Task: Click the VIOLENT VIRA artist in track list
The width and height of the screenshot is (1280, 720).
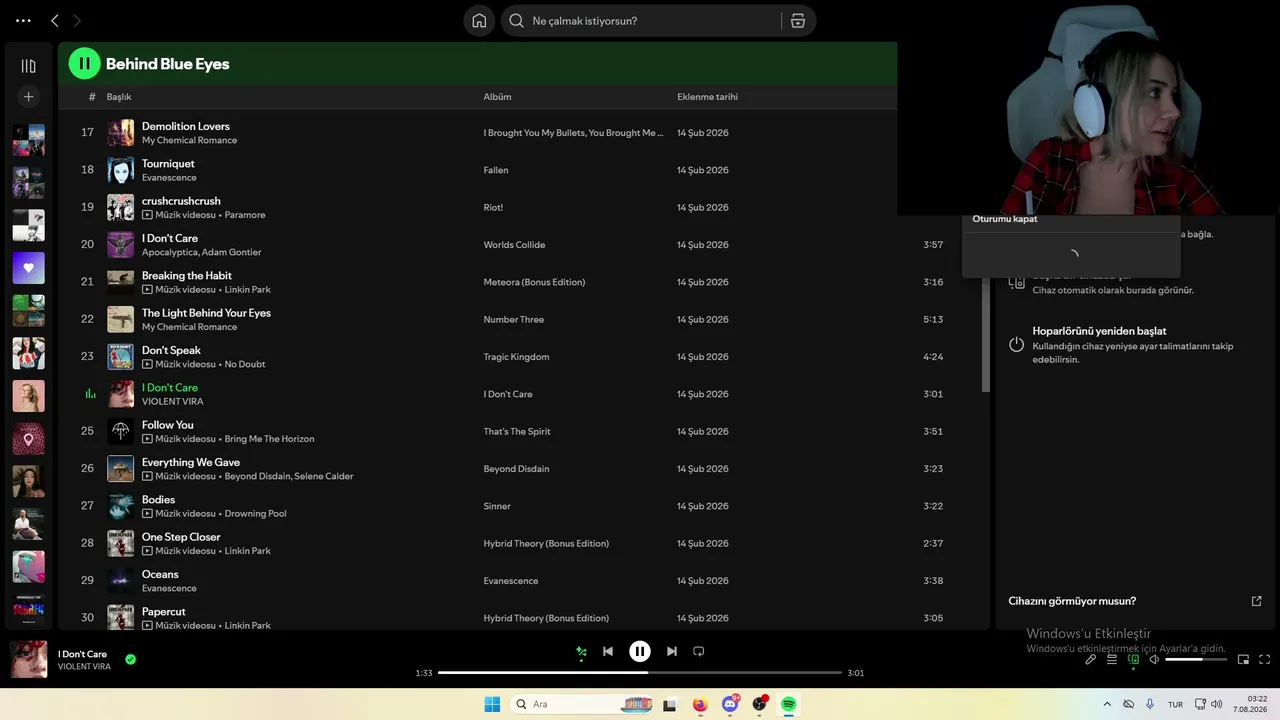Action: (x=172, y=401)
